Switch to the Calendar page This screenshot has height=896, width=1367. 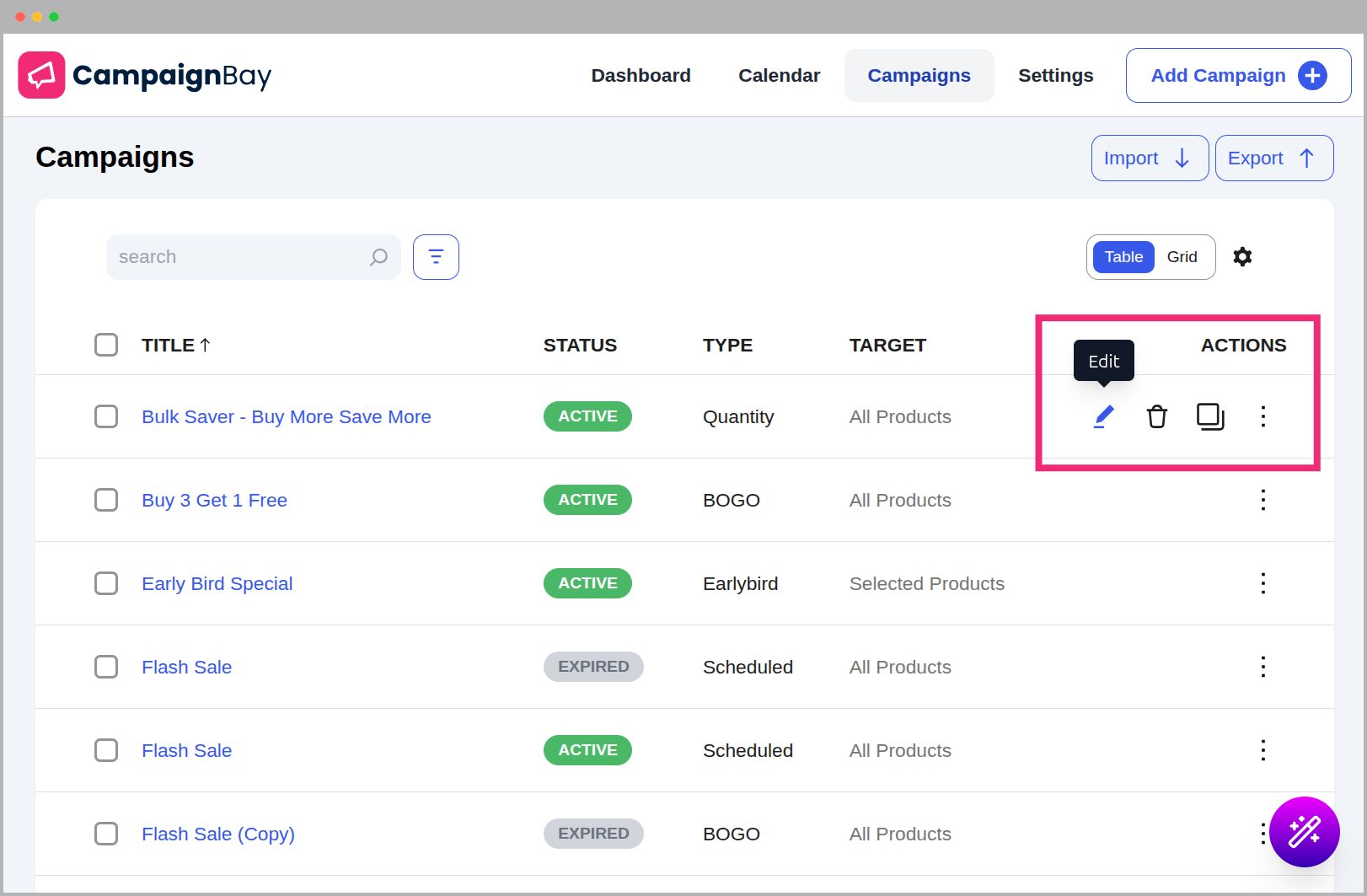[779, 76]
